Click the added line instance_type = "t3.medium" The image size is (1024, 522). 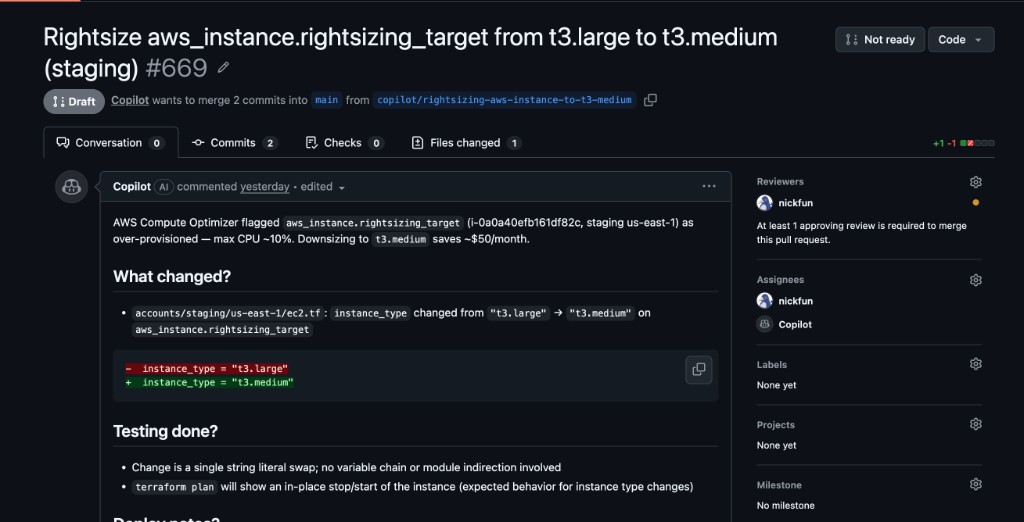click(210, 382)
